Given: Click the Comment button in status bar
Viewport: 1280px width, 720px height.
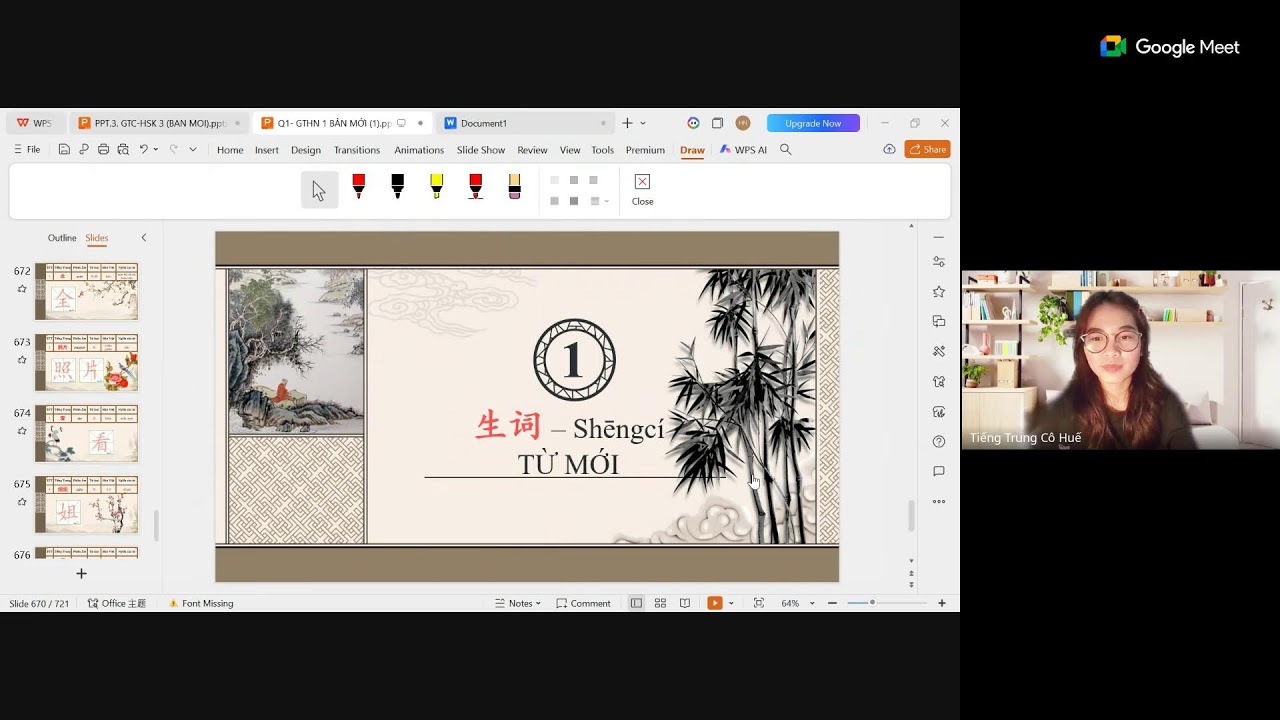Looking at the screenshot, I should (583, 604).
